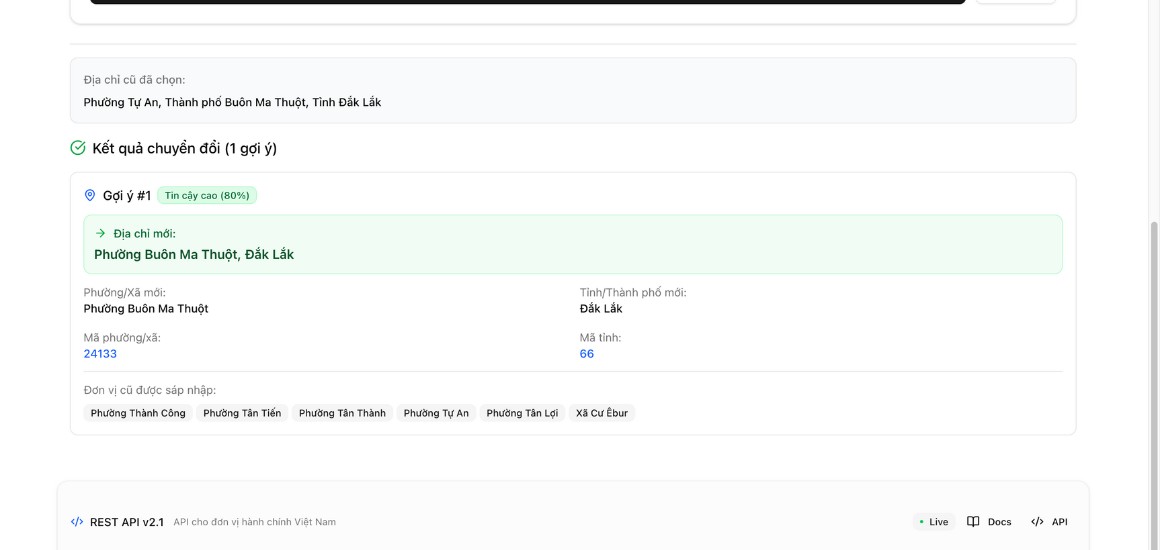This screenshot has height=550, width=1160.
Task: Select the Phường Tân Tiến chip
Action: point(242,413)
